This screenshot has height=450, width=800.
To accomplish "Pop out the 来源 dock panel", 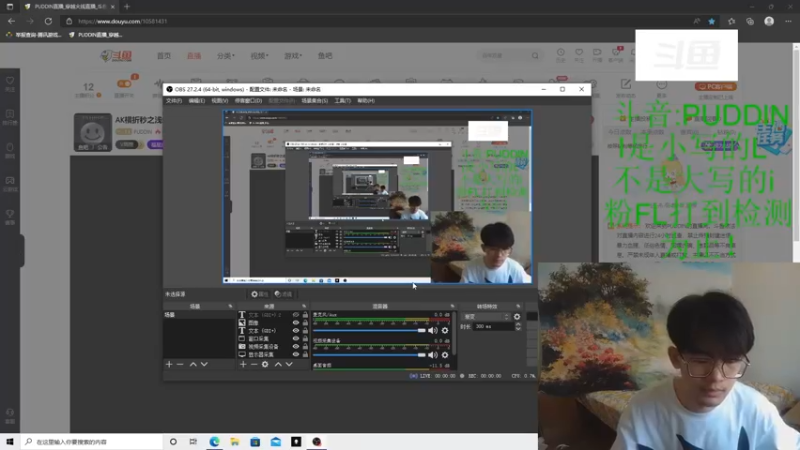I will [304, 306].
